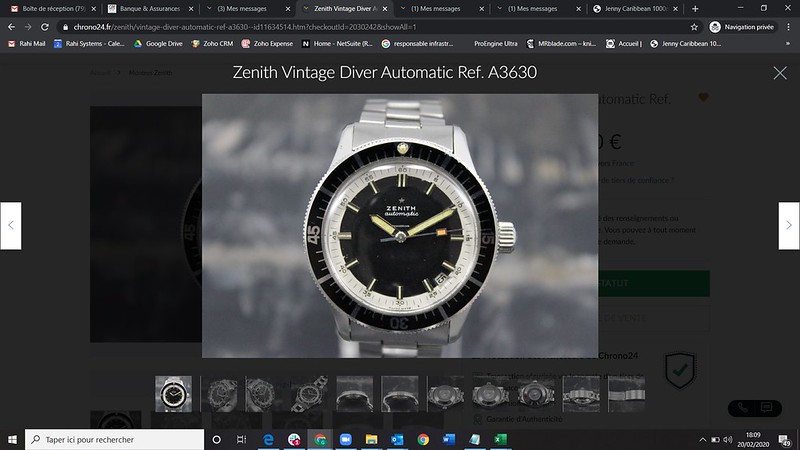The height and width of the screenshot is (450, 800).
Task: Open Chrome three-dot menu
Action: [x=789, y=27]
